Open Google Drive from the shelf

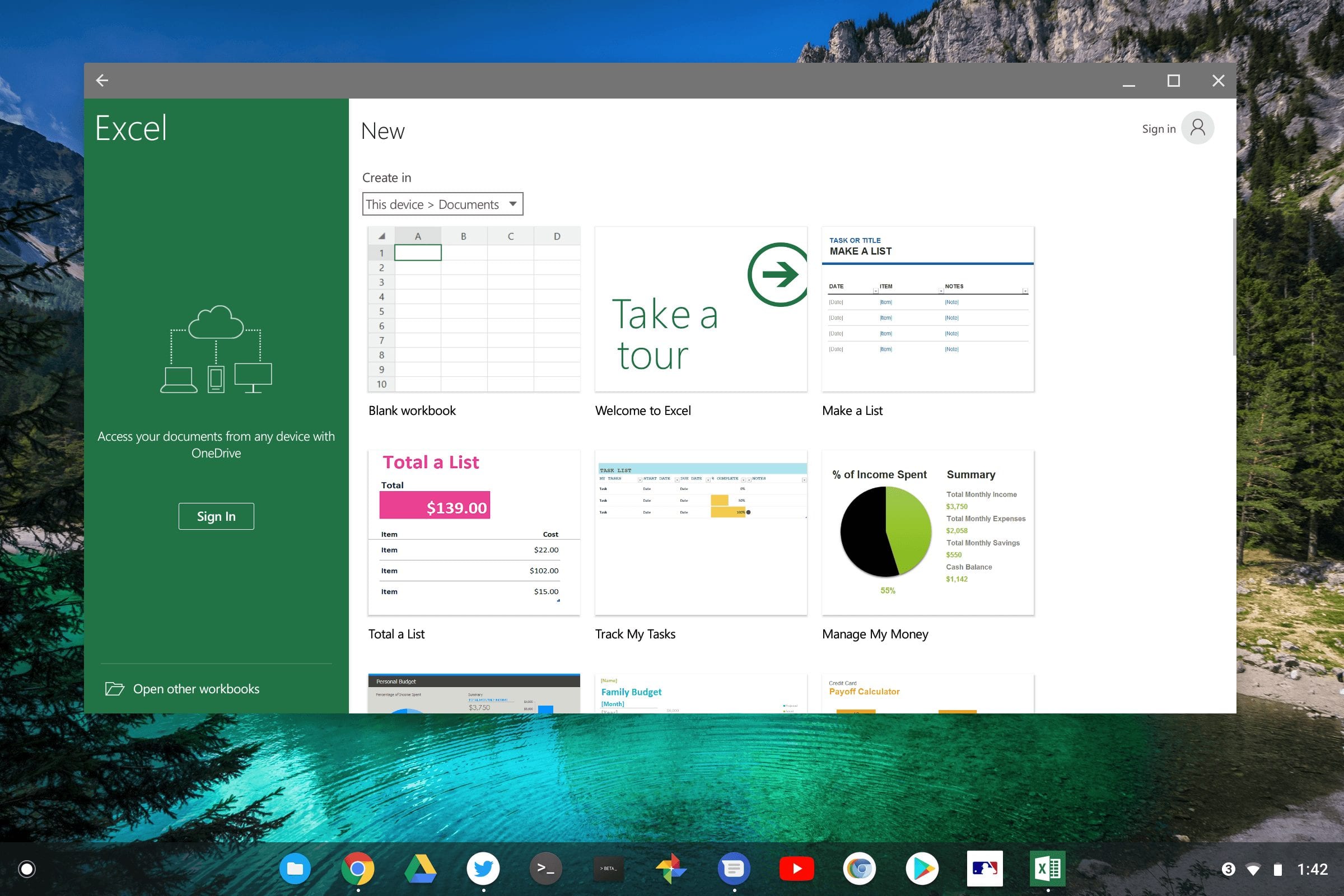(421, 869)
